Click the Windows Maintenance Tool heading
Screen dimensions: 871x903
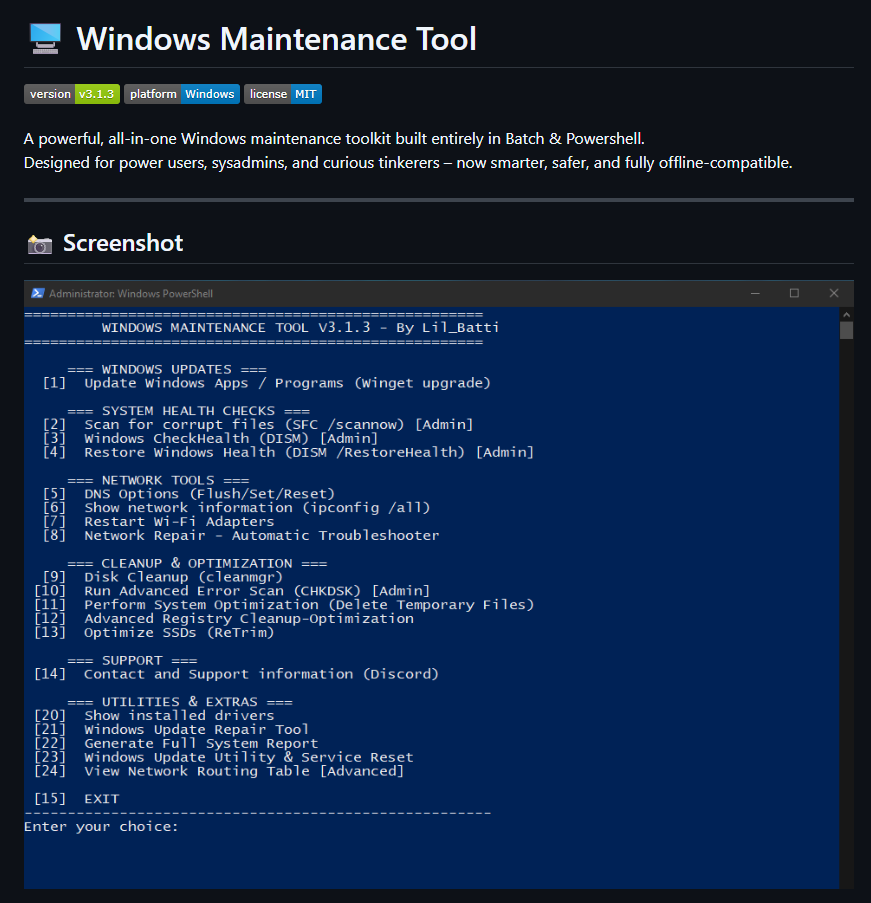277,39
